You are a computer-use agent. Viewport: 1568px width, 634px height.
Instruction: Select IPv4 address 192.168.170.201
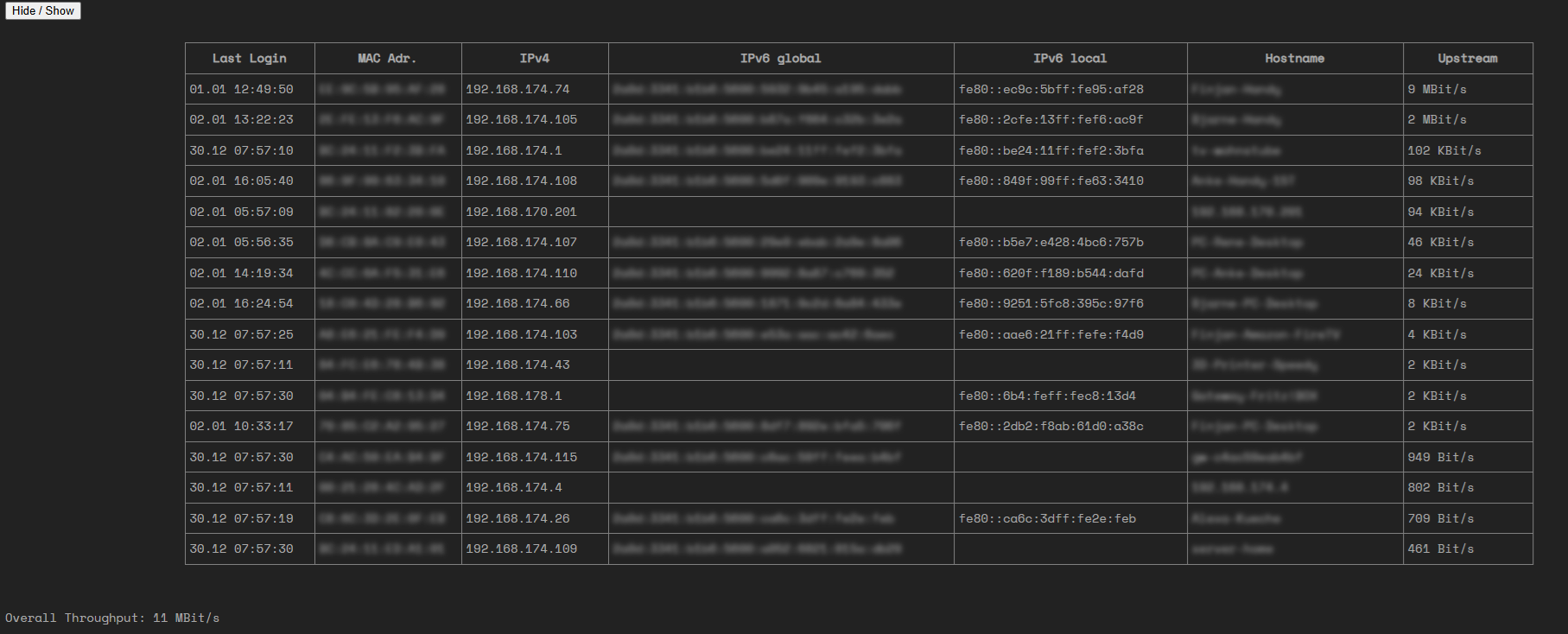pyautogui.click(x=522, y=212)
